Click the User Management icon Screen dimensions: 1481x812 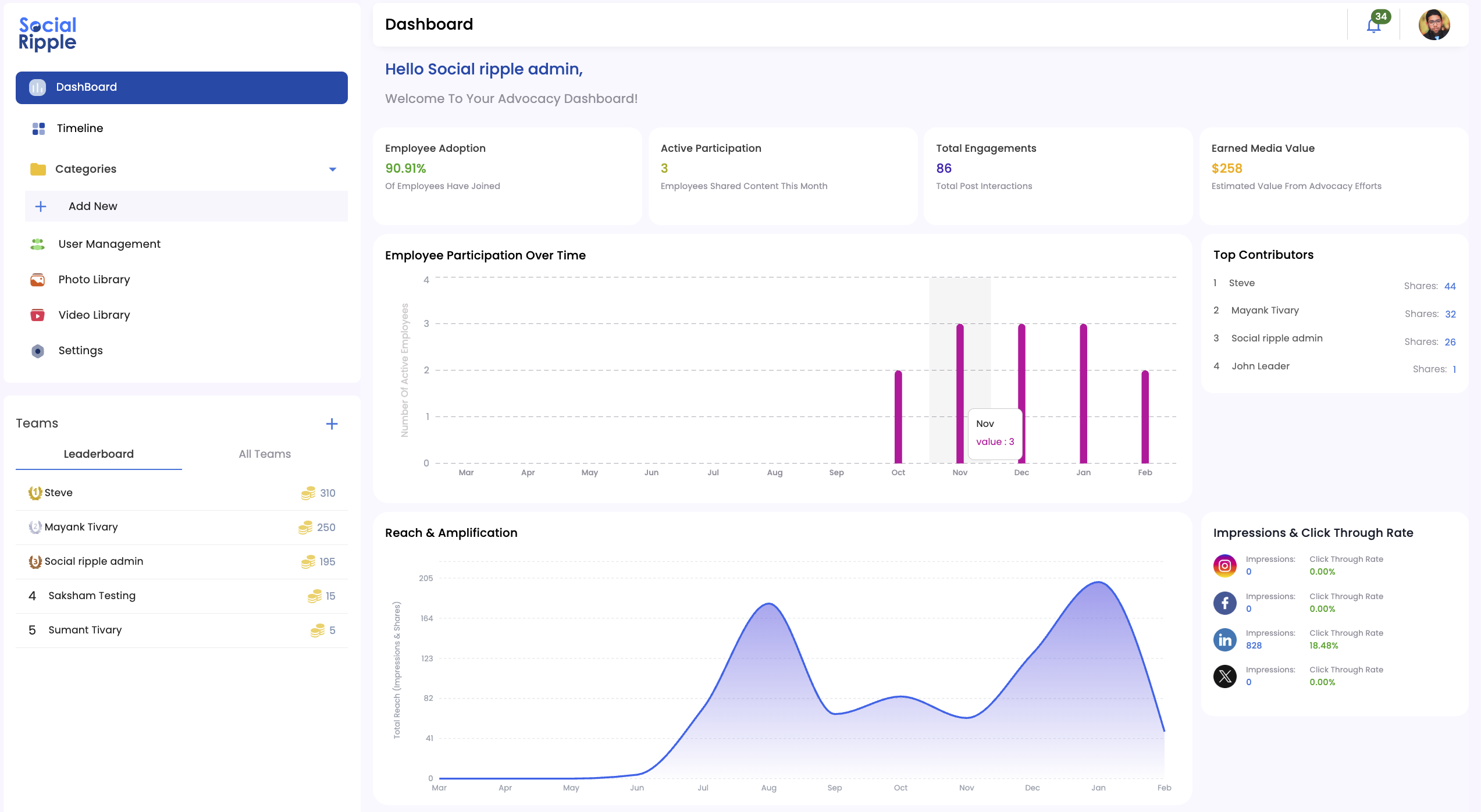coord(37,244)
